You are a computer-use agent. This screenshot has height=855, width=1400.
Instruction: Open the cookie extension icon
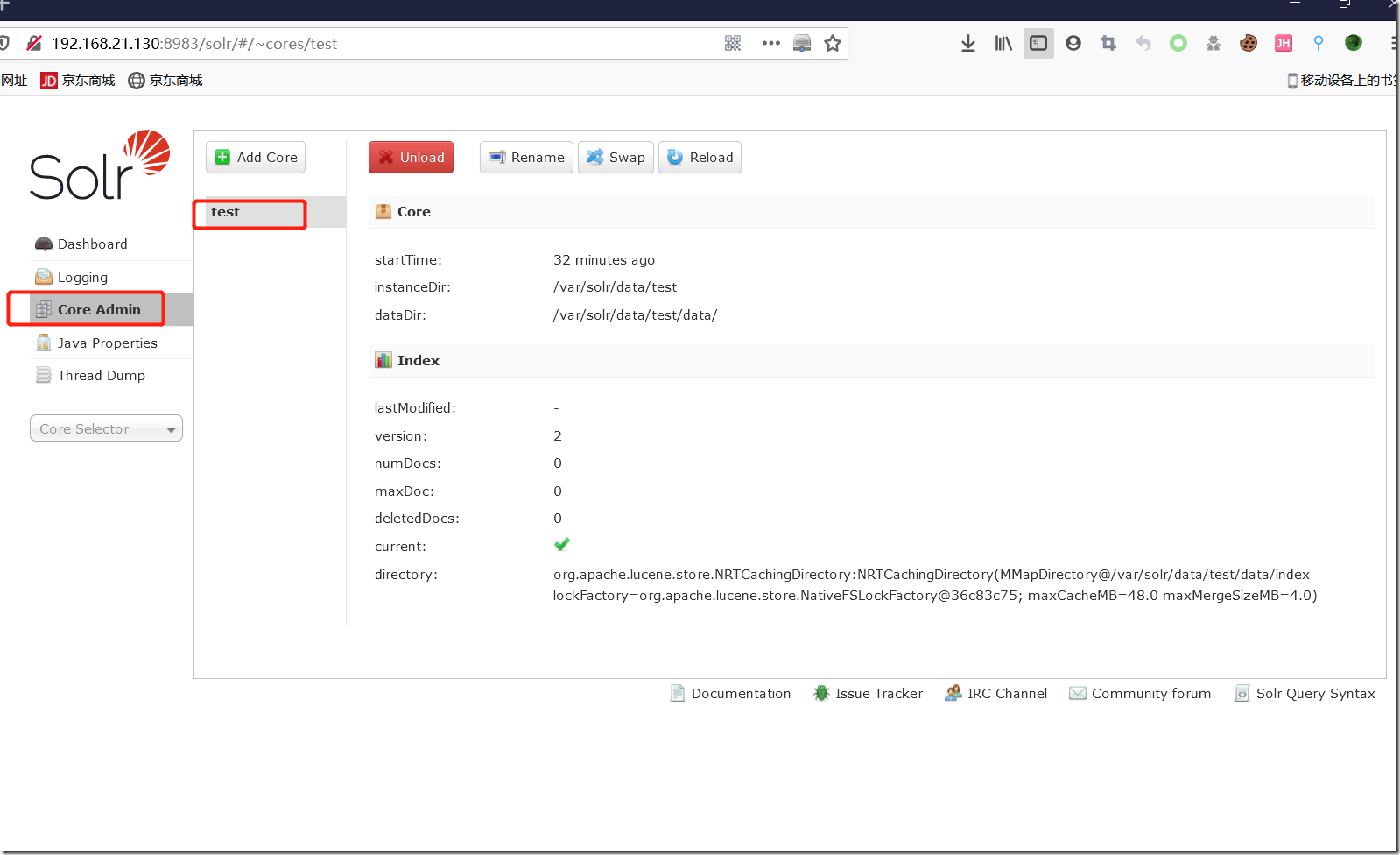tap(1249, 43)
